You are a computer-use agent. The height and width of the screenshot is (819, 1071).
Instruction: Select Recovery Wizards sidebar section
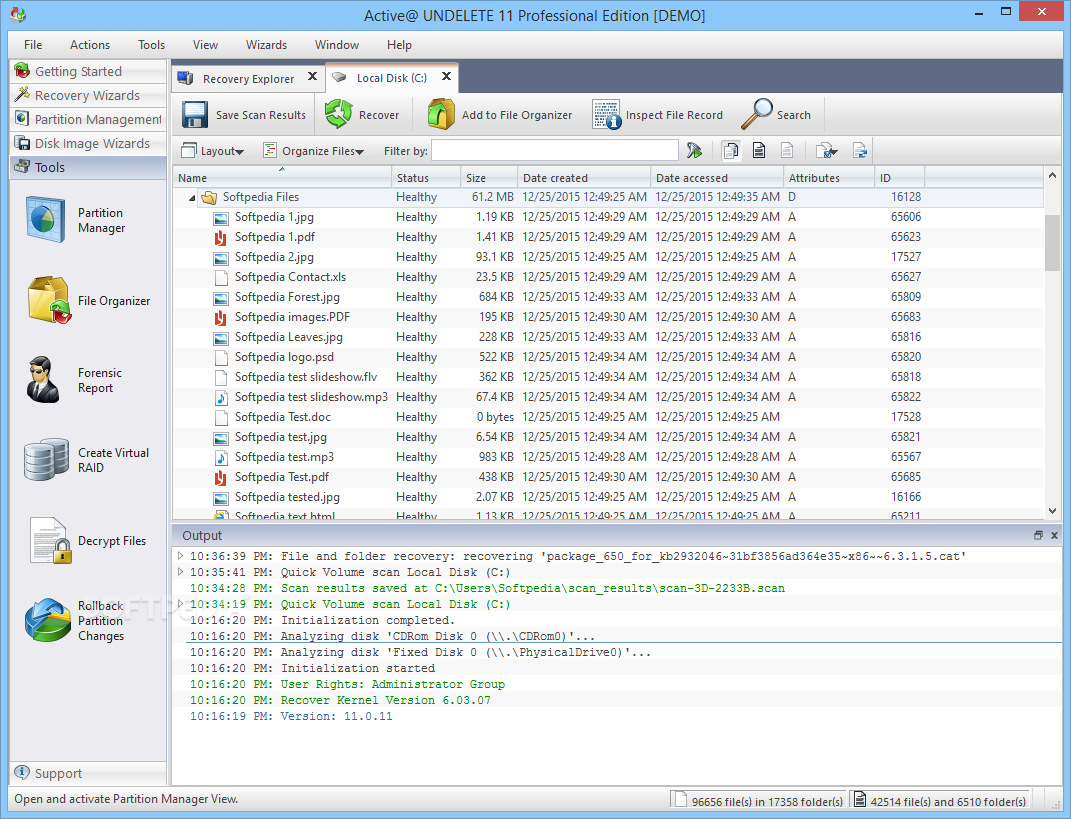click(88, 95)
